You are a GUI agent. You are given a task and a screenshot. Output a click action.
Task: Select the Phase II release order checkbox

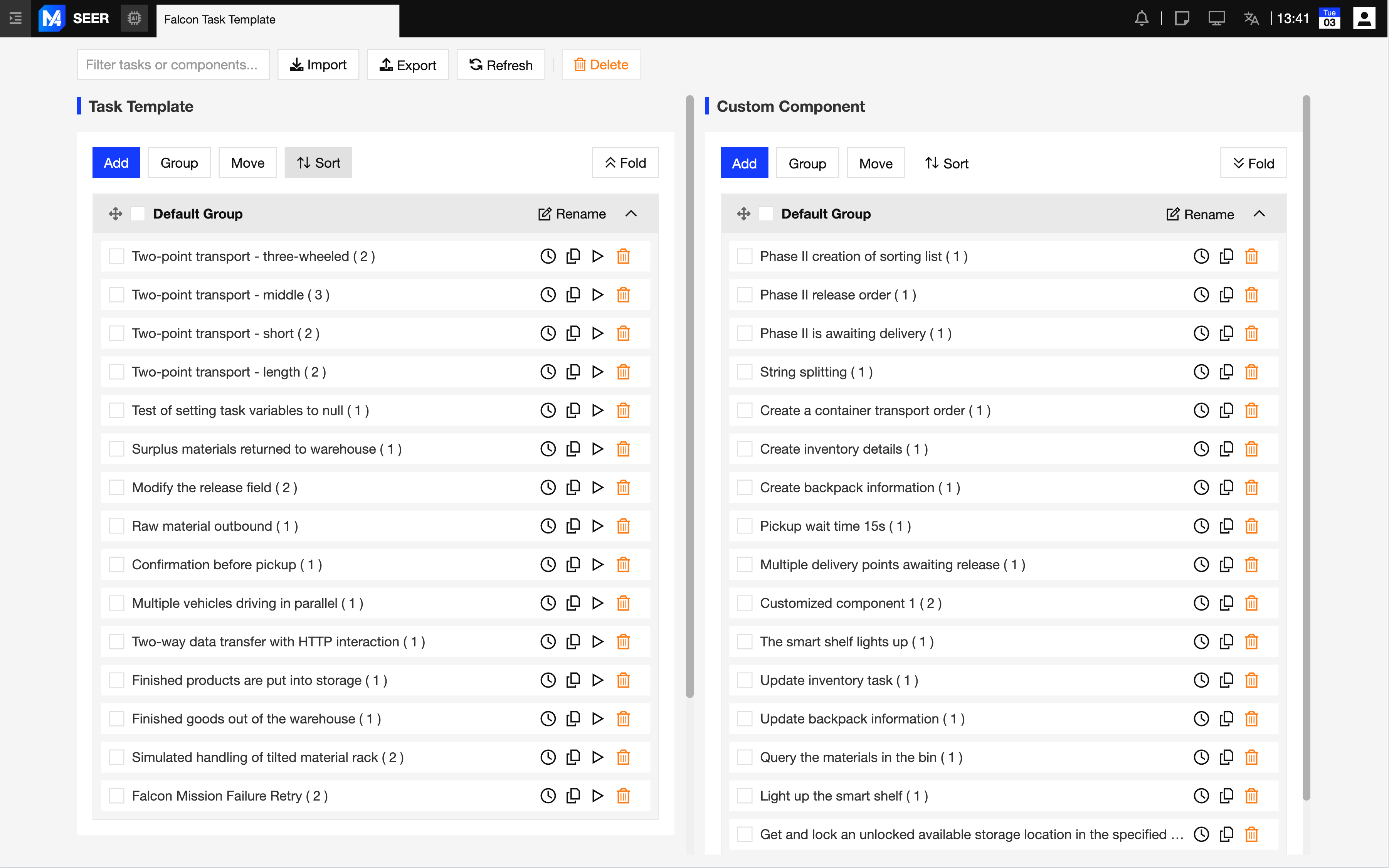[x=745, y=294]
